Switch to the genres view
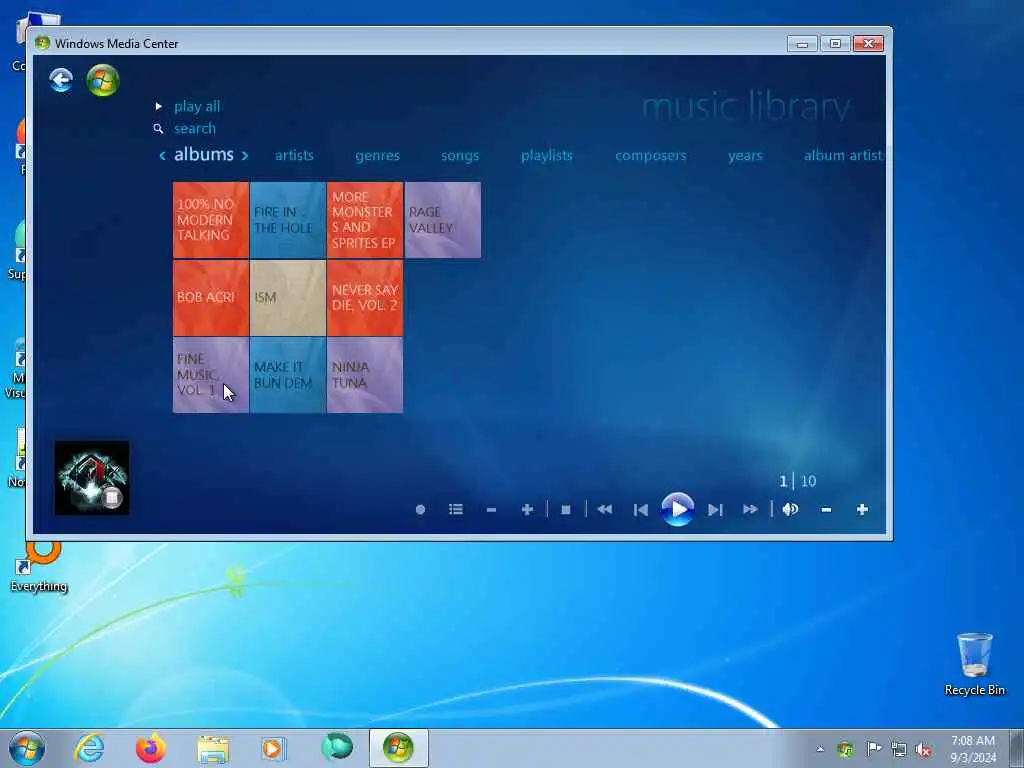 [377, 155]
